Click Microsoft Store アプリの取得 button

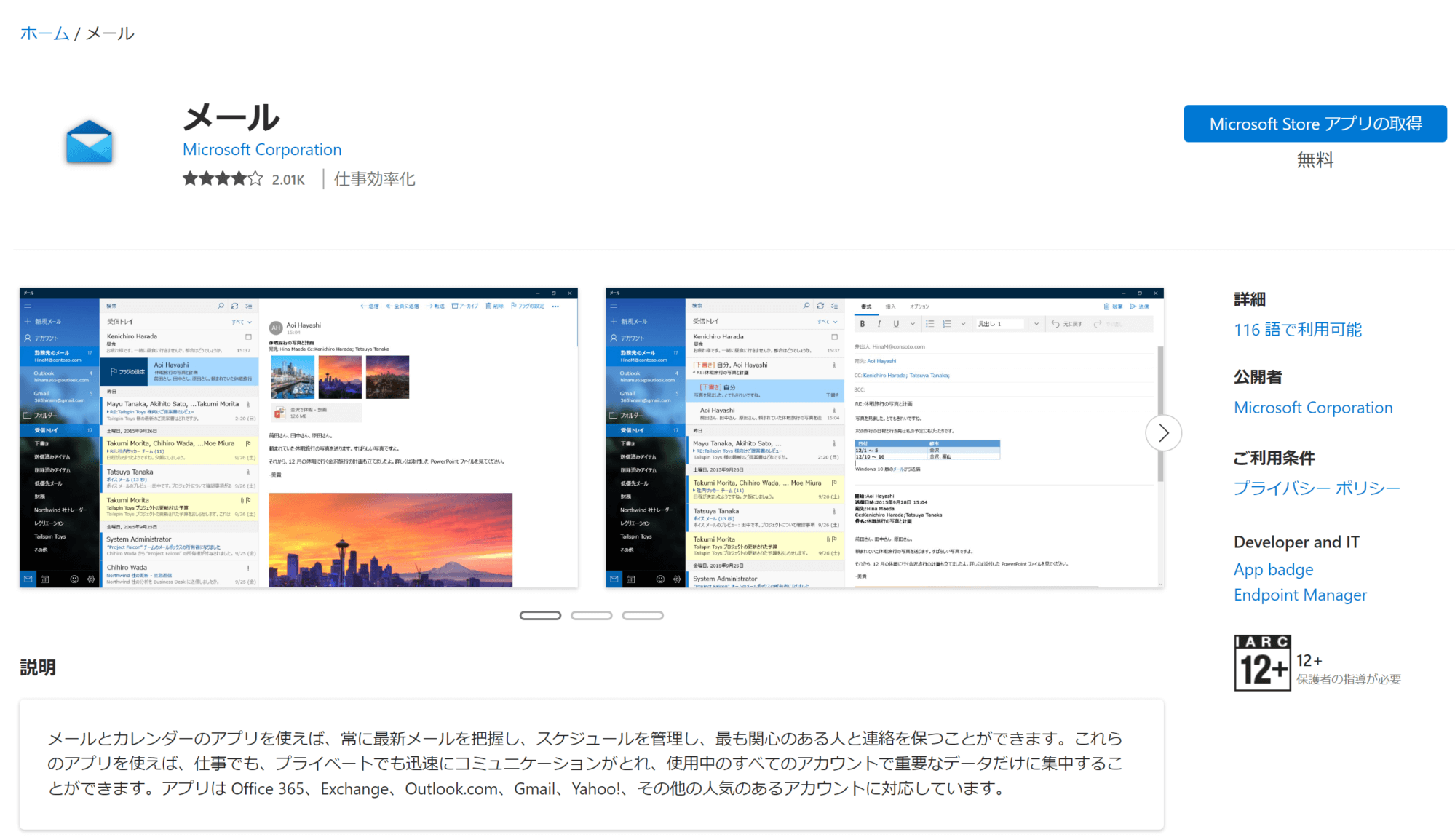pyautogui.click(x=1315, y=124)
